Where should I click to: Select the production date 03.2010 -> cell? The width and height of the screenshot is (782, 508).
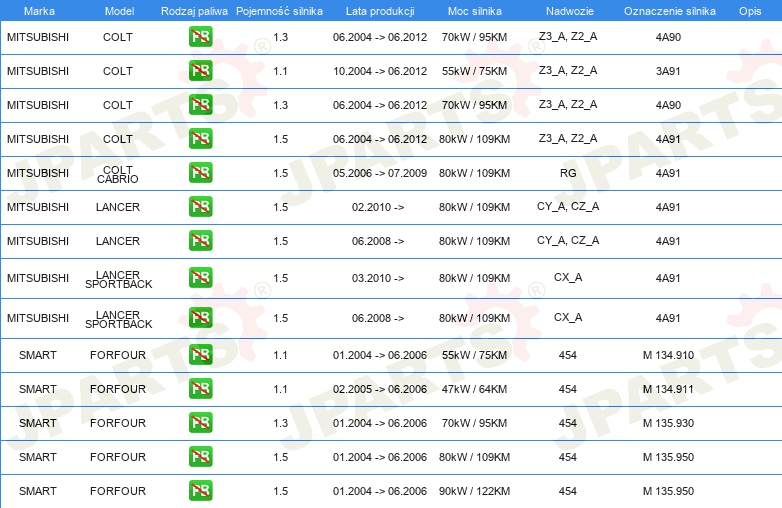click(x=378, y=278)
